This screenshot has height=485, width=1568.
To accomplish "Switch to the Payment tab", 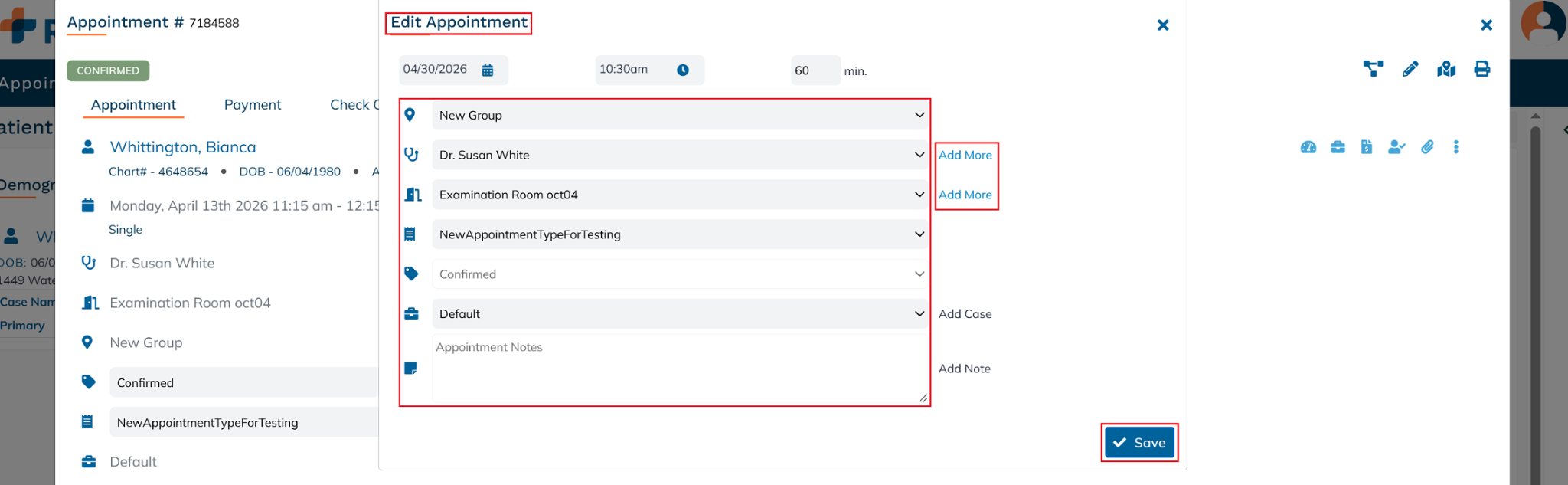I will (x=253, y=105).
